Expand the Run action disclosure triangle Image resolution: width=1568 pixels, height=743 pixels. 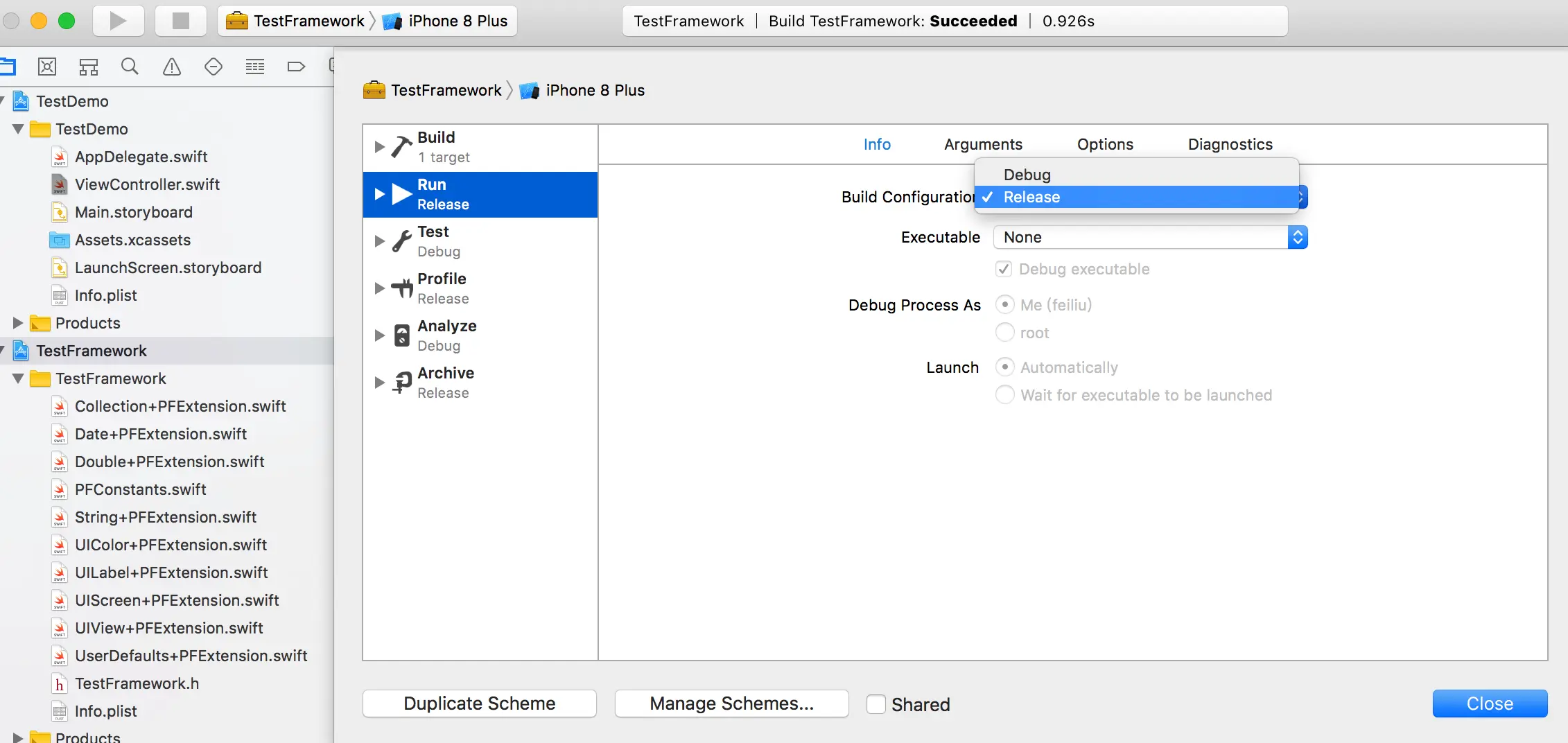point(379,194)
